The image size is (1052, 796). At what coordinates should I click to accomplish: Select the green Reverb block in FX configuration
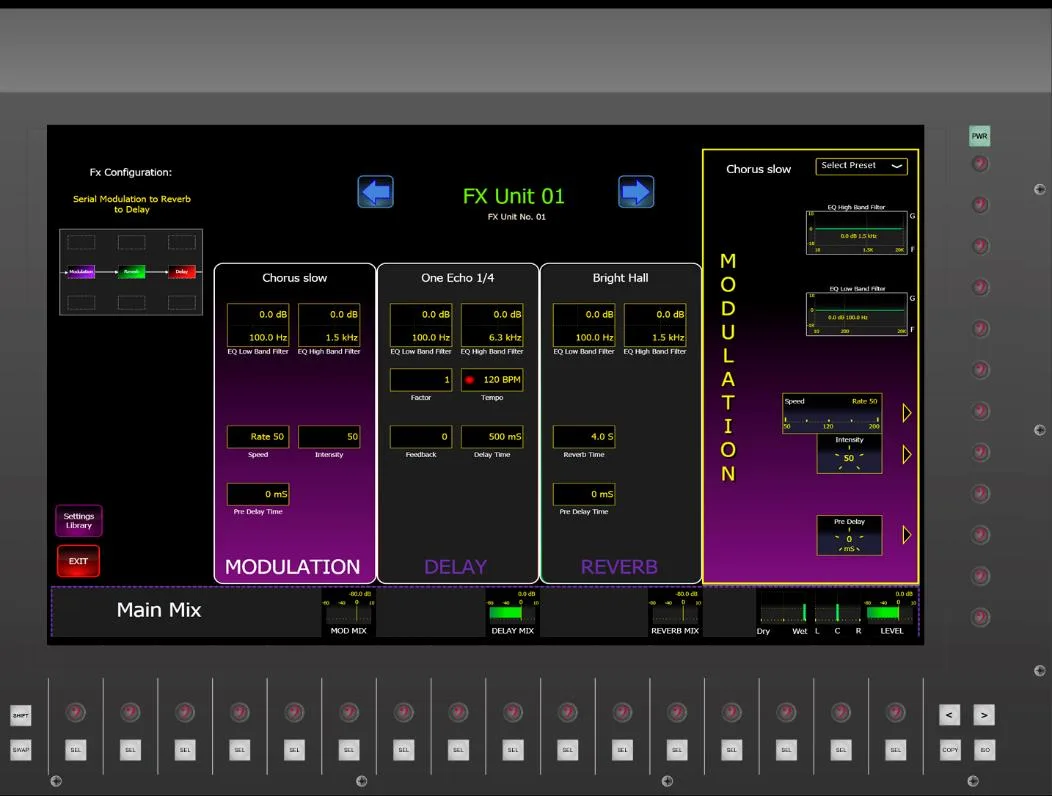click(x=132, y=272)
